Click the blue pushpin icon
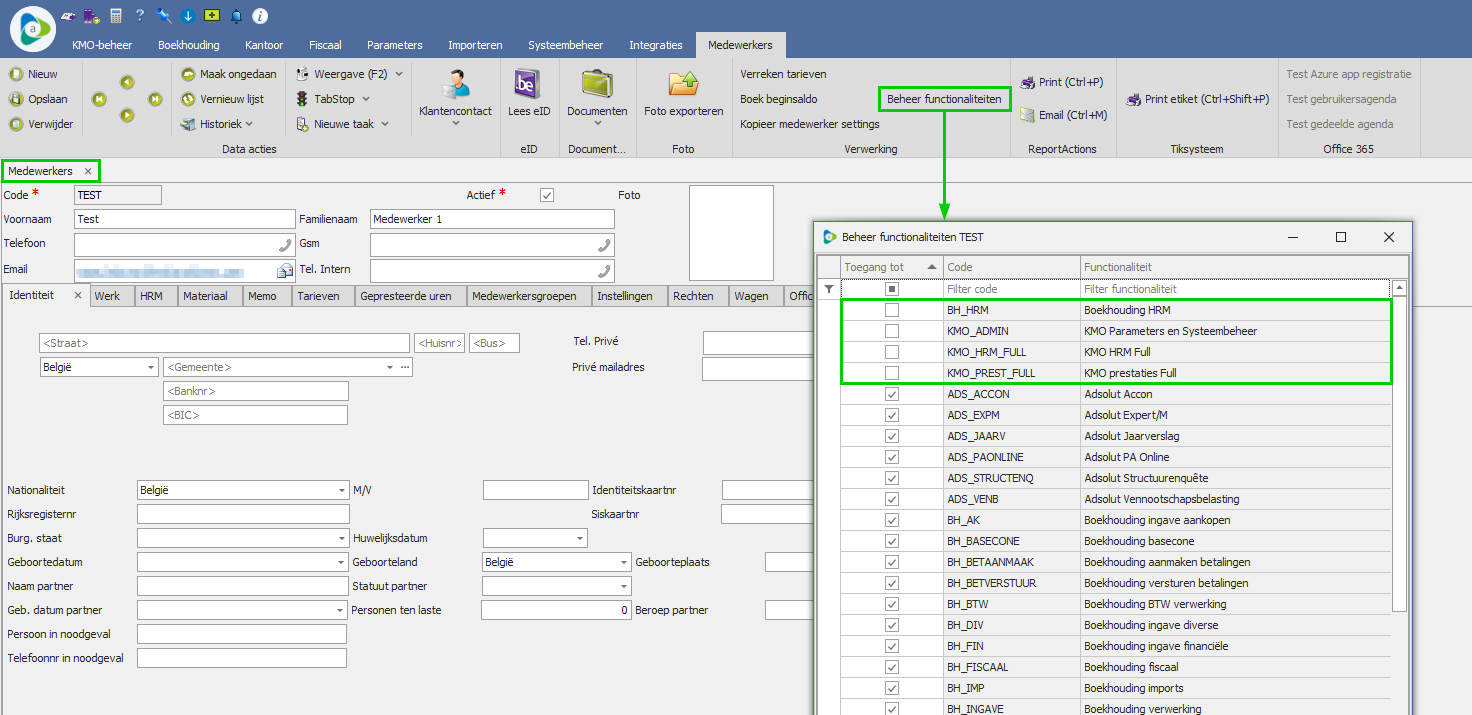The image size is (1472, 715). pos(164,16)
